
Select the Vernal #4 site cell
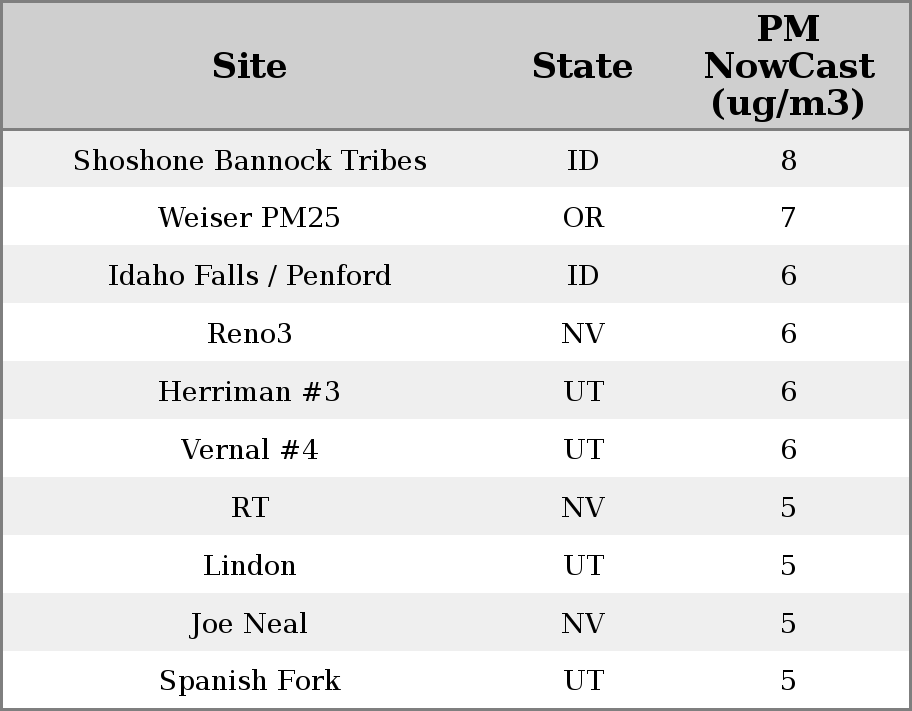click(x=250, y=450)
